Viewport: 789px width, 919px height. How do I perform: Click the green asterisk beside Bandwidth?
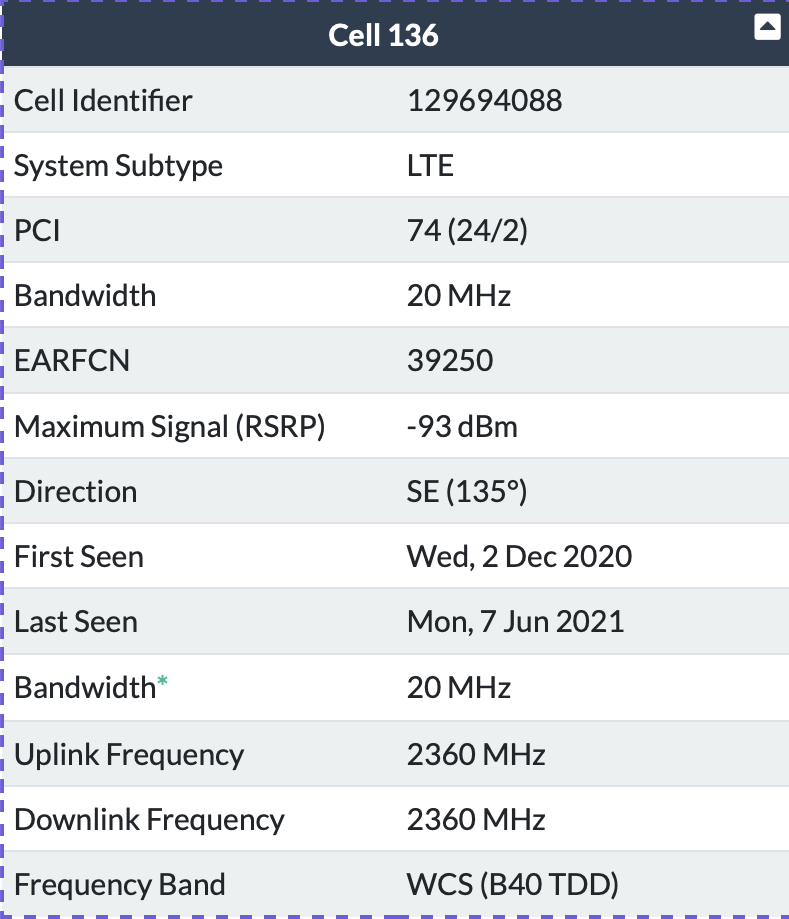point(162,681)
